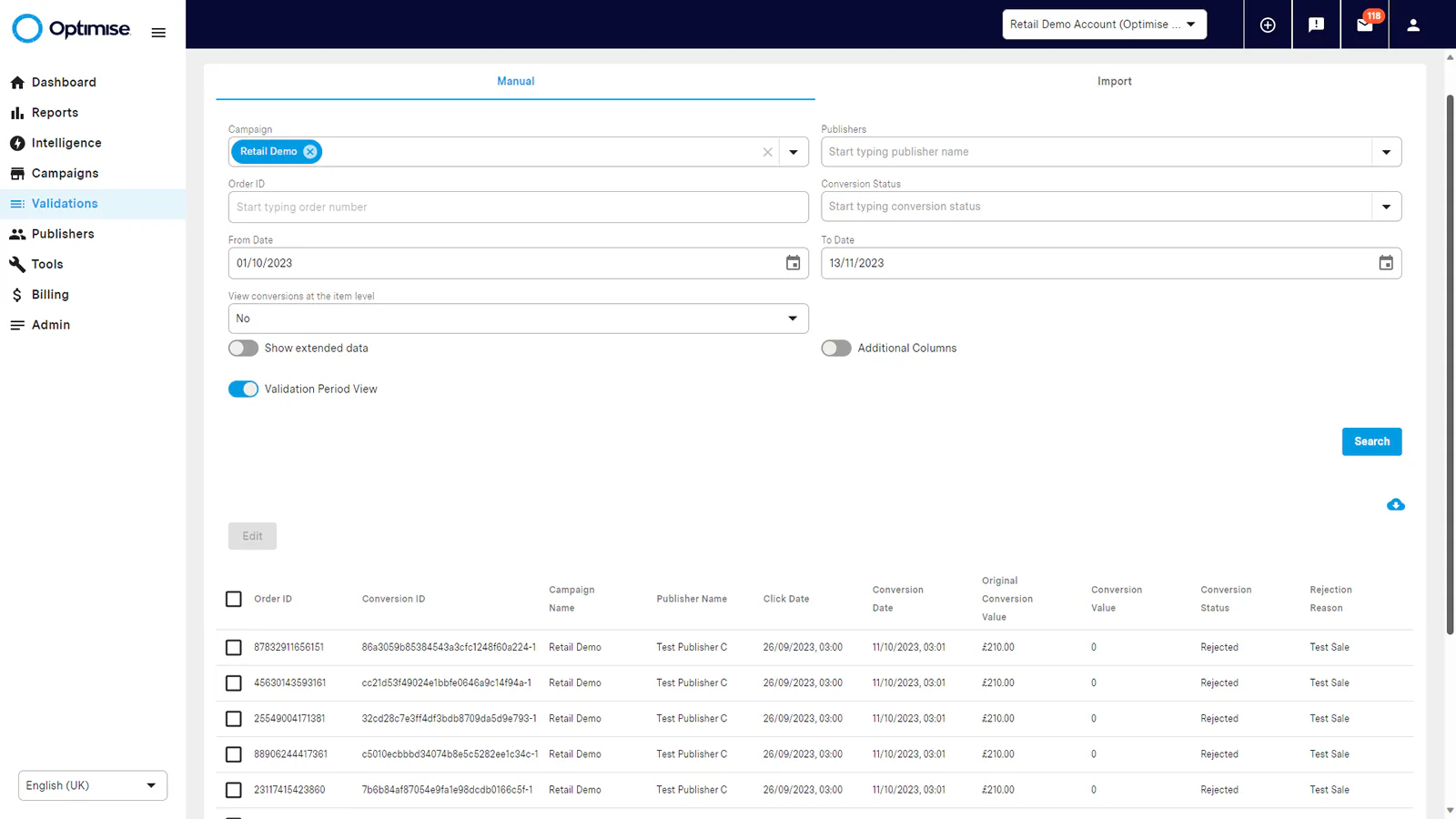Open the English (UK) language selector
This screenshot has width=1456, height=819.
coord(93,785)
